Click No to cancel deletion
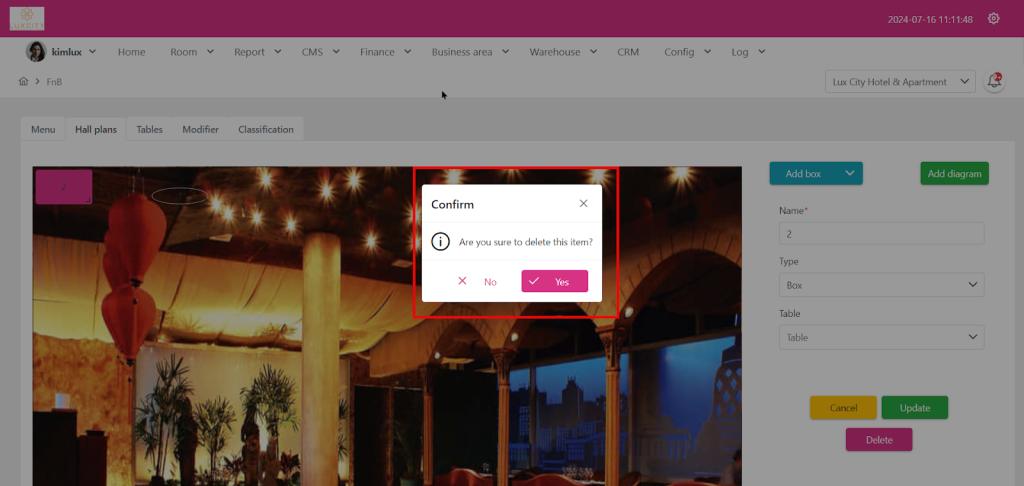The width and height of the screenshot is (1024, 486). [x=478, y=282]
